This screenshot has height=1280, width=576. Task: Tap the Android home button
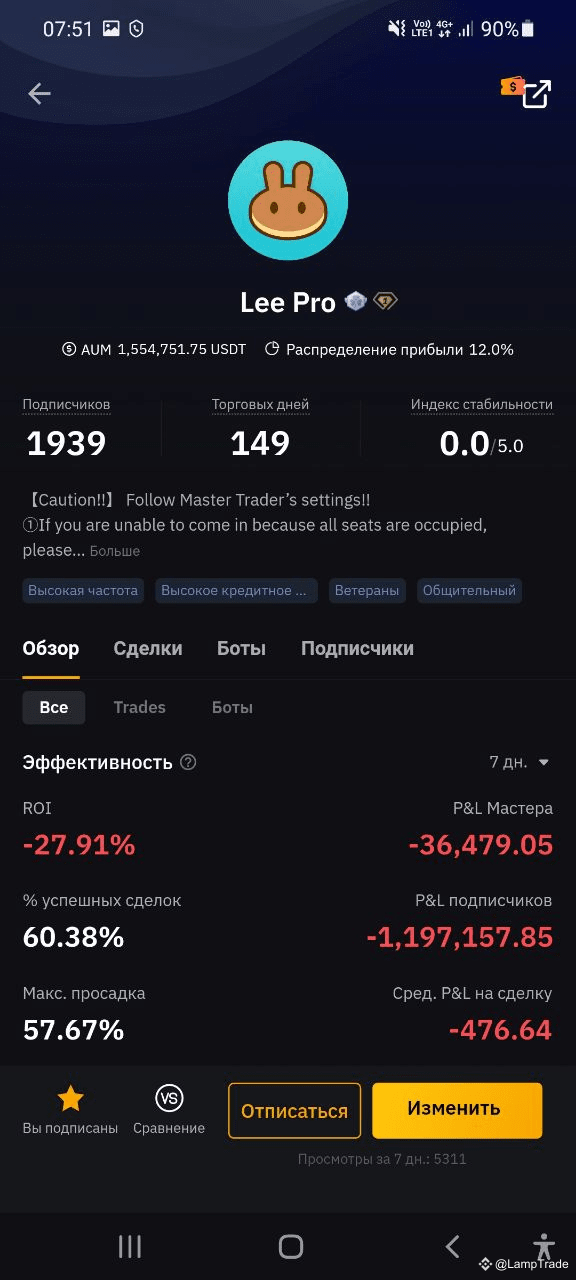pos(291,1246)
